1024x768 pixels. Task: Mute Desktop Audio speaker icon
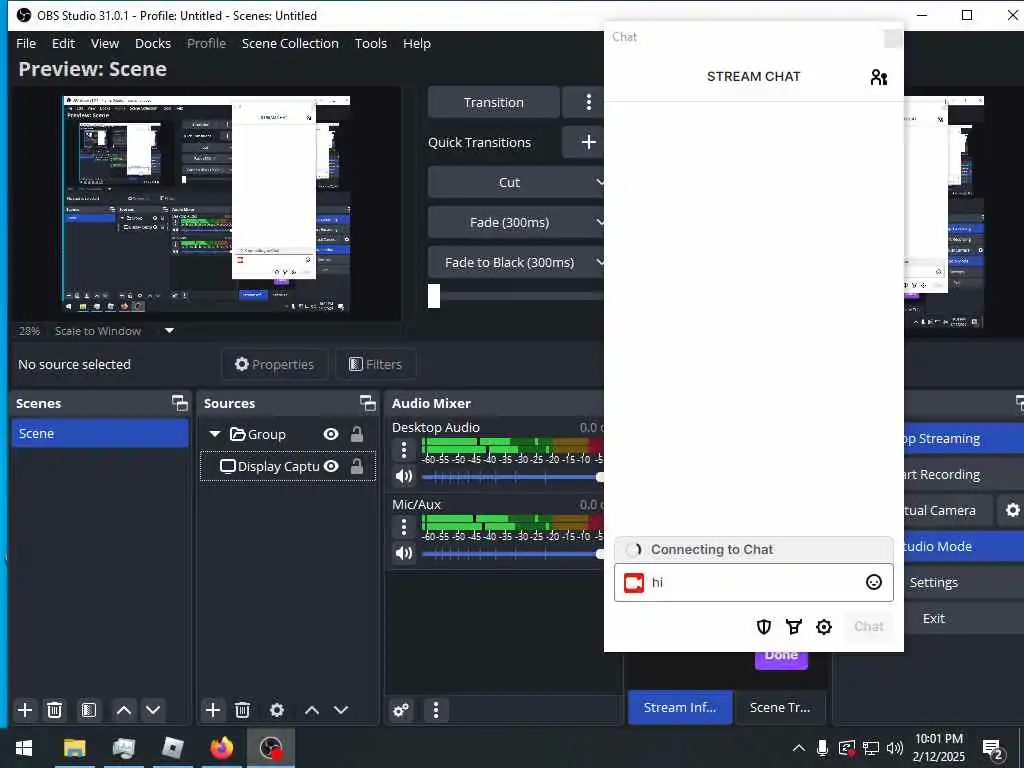404,476
